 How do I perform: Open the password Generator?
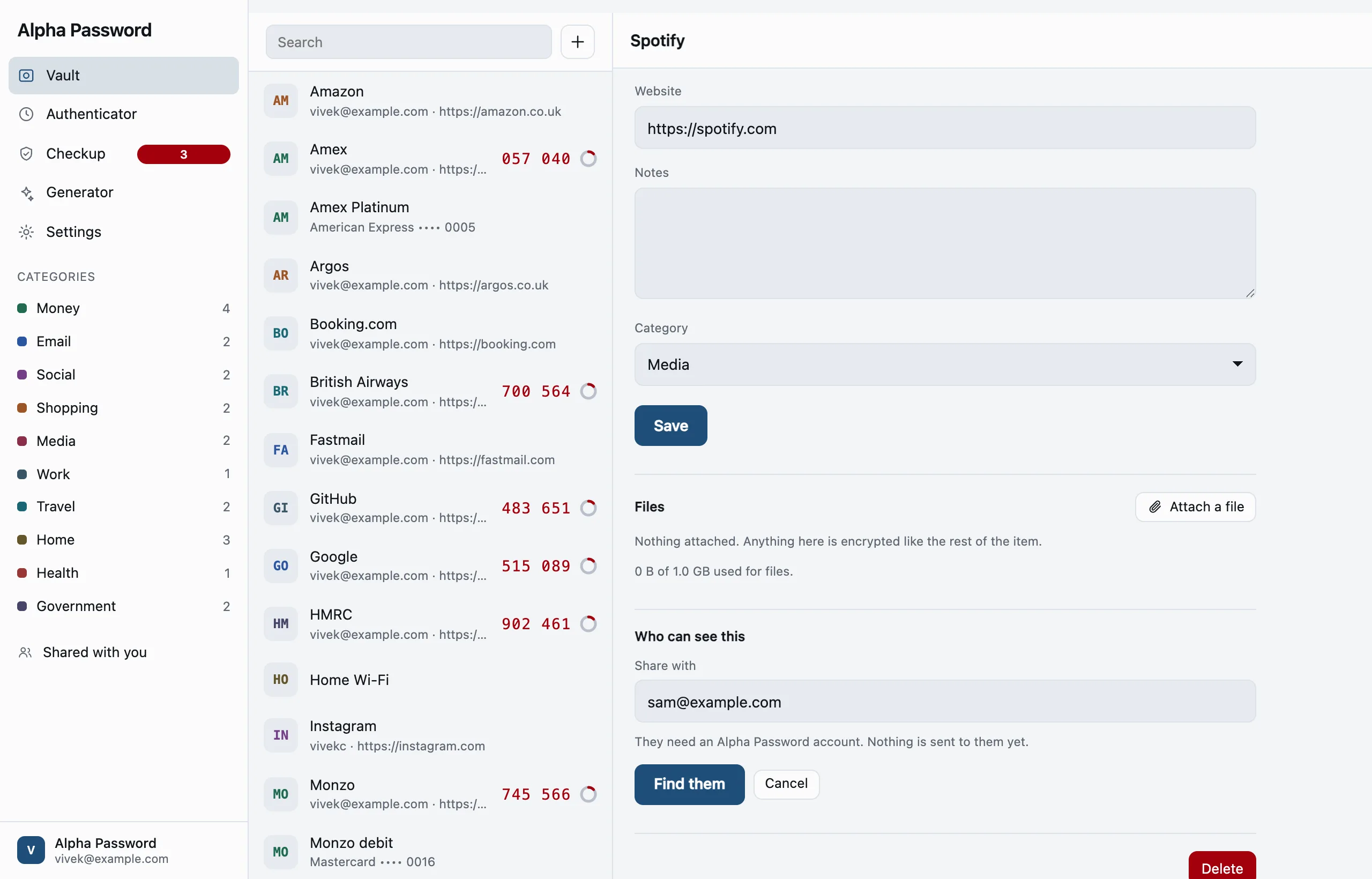pos(123,193)
